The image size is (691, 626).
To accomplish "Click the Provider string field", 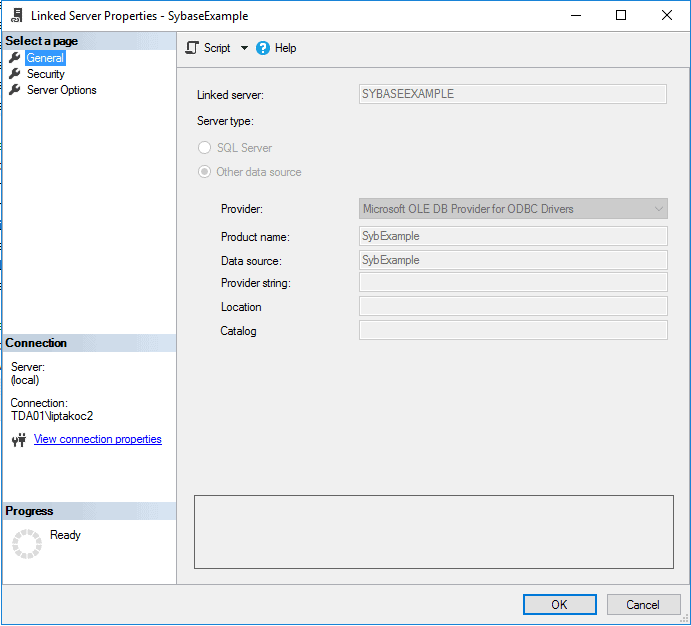I will click(513, 282).
